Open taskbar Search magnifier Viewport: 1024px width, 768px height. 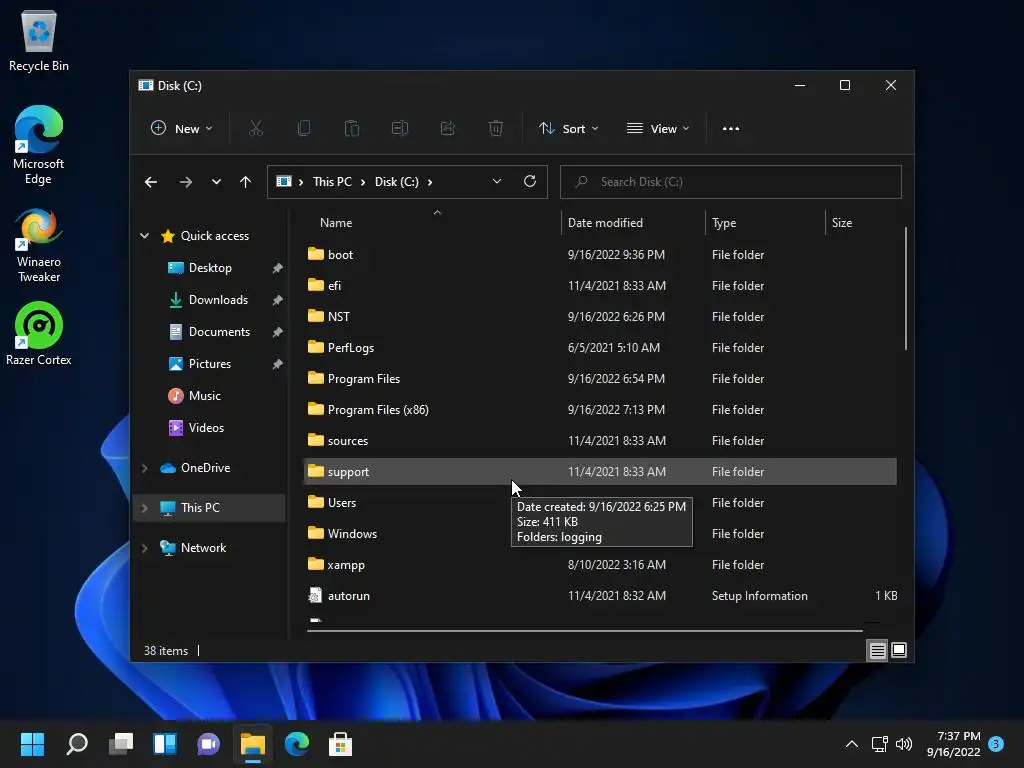pyautogui.click(x=77, y=744)
